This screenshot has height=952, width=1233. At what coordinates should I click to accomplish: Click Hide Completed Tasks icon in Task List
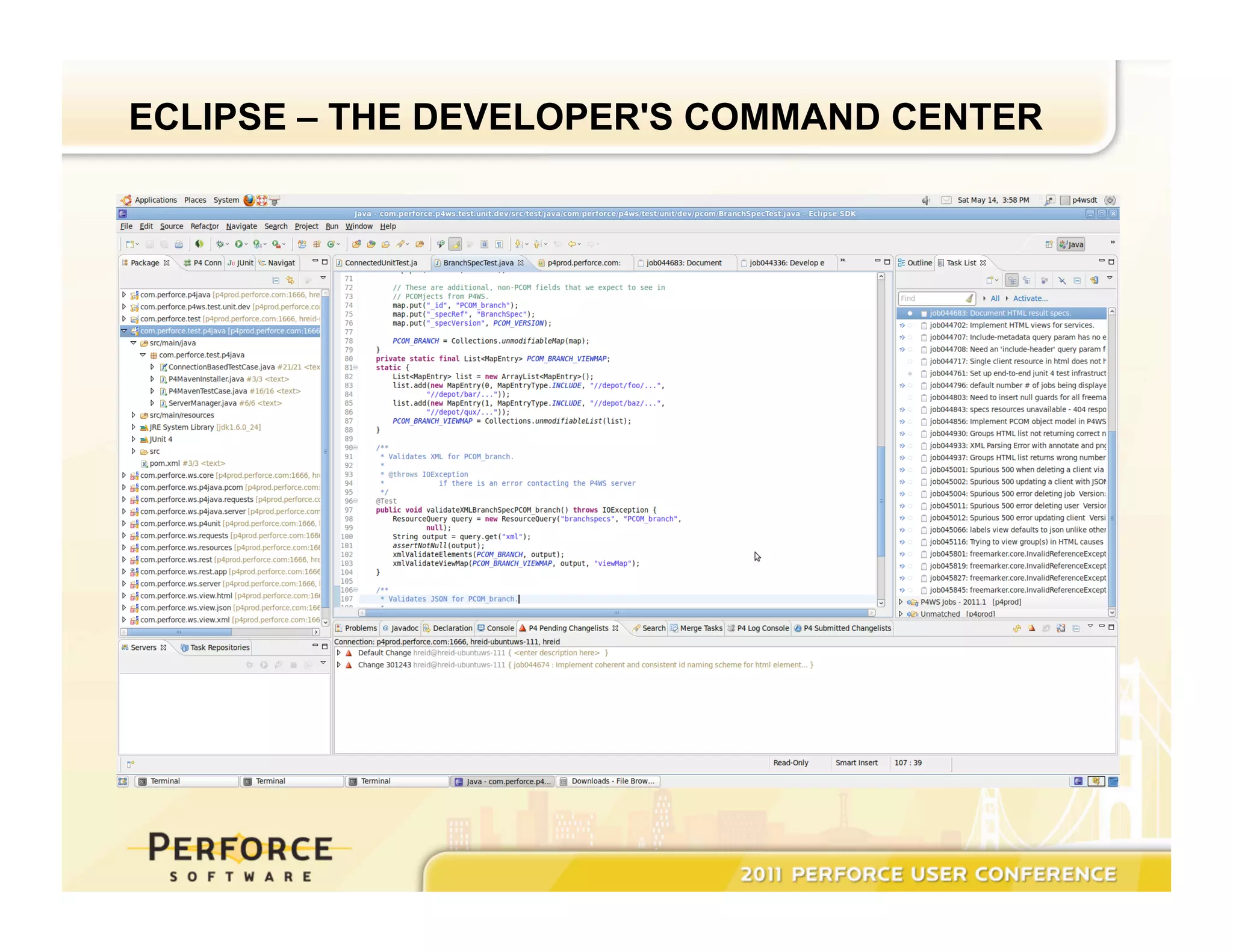pyautogui.click(x=1063, y=280)
